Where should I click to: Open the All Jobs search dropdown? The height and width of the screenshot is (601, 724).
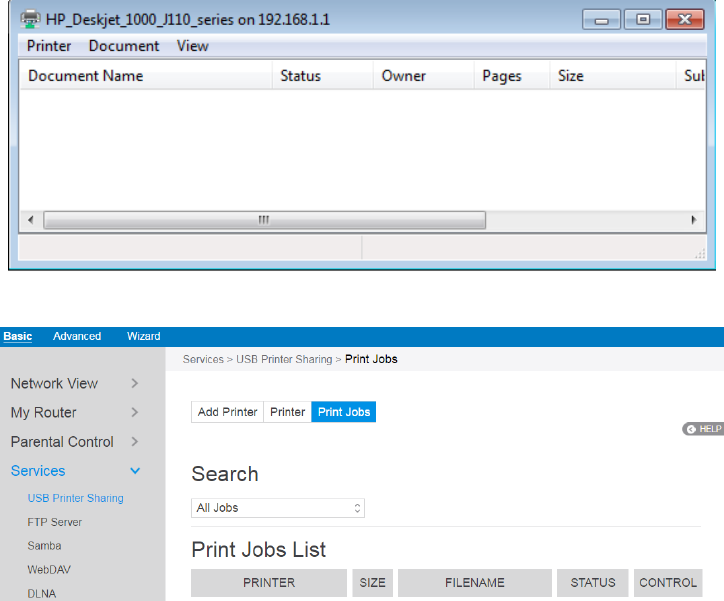pos(278,508)
